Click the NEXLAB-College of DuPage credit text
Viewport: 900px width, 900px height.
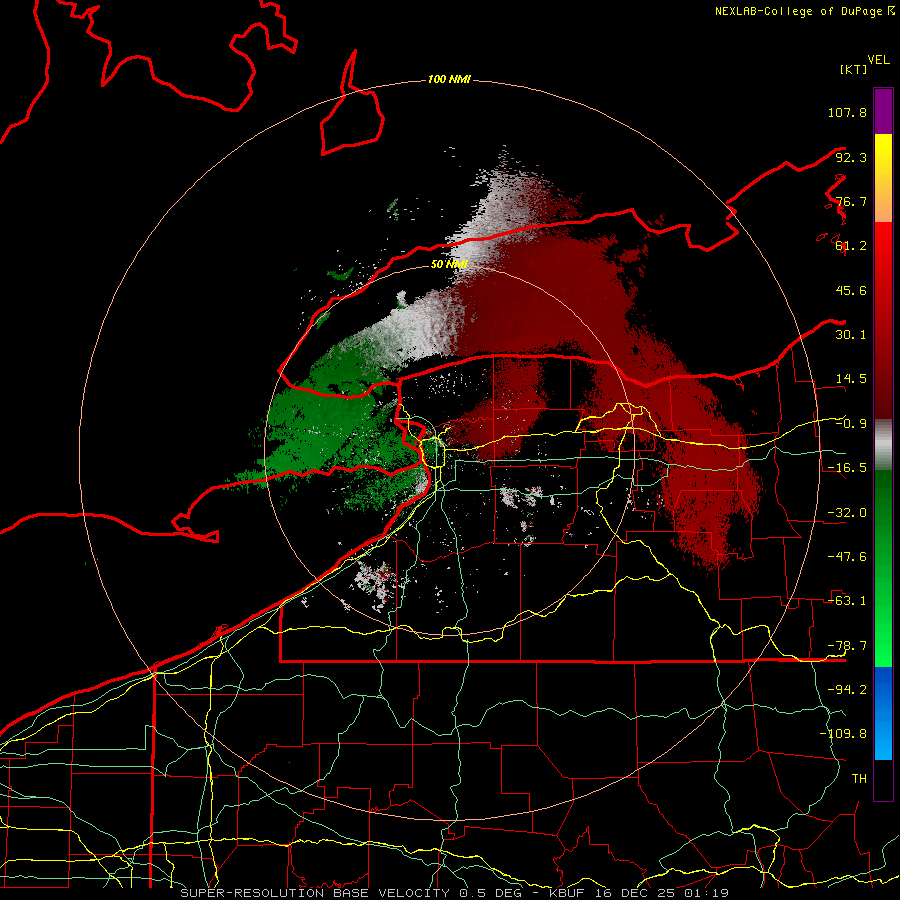pos(804,11)
